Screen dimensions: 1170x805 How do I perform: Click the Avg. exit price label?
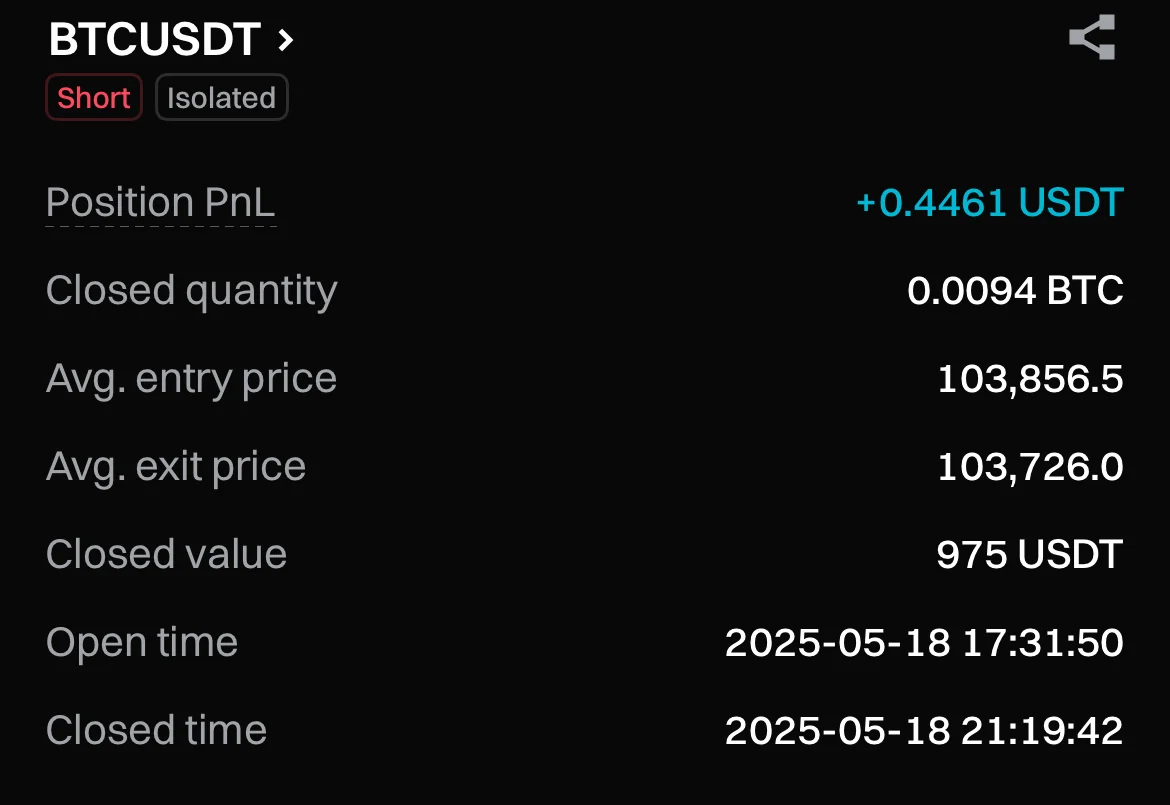176,467
